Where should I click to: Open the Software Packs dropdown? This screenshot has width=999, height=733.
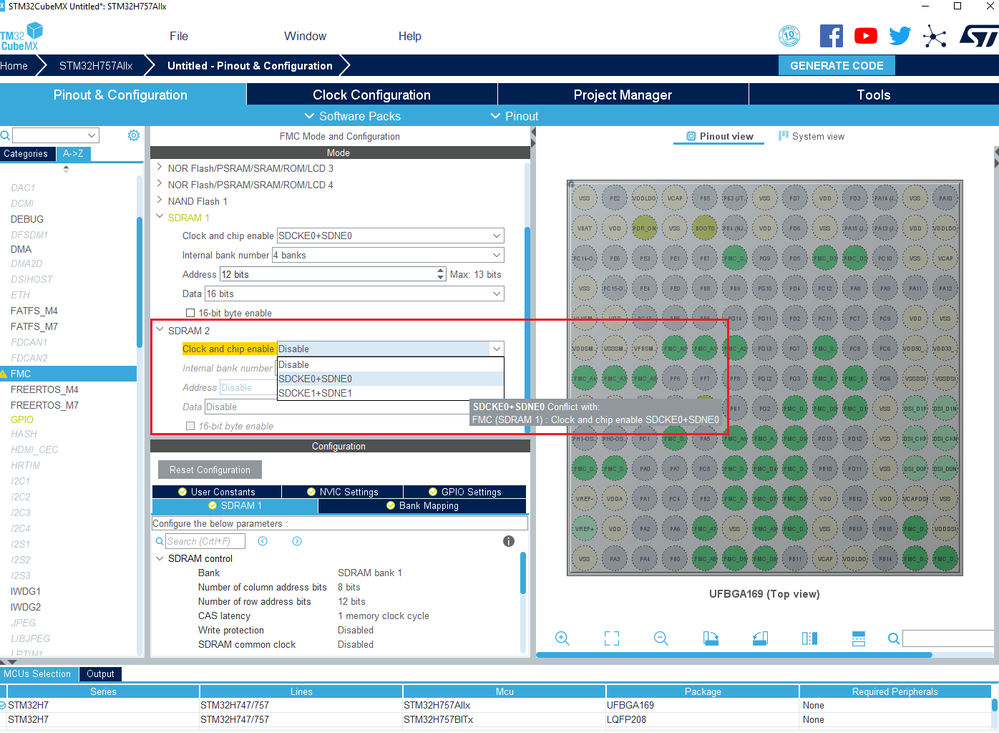pyautogui.click(x=352, y=116)
